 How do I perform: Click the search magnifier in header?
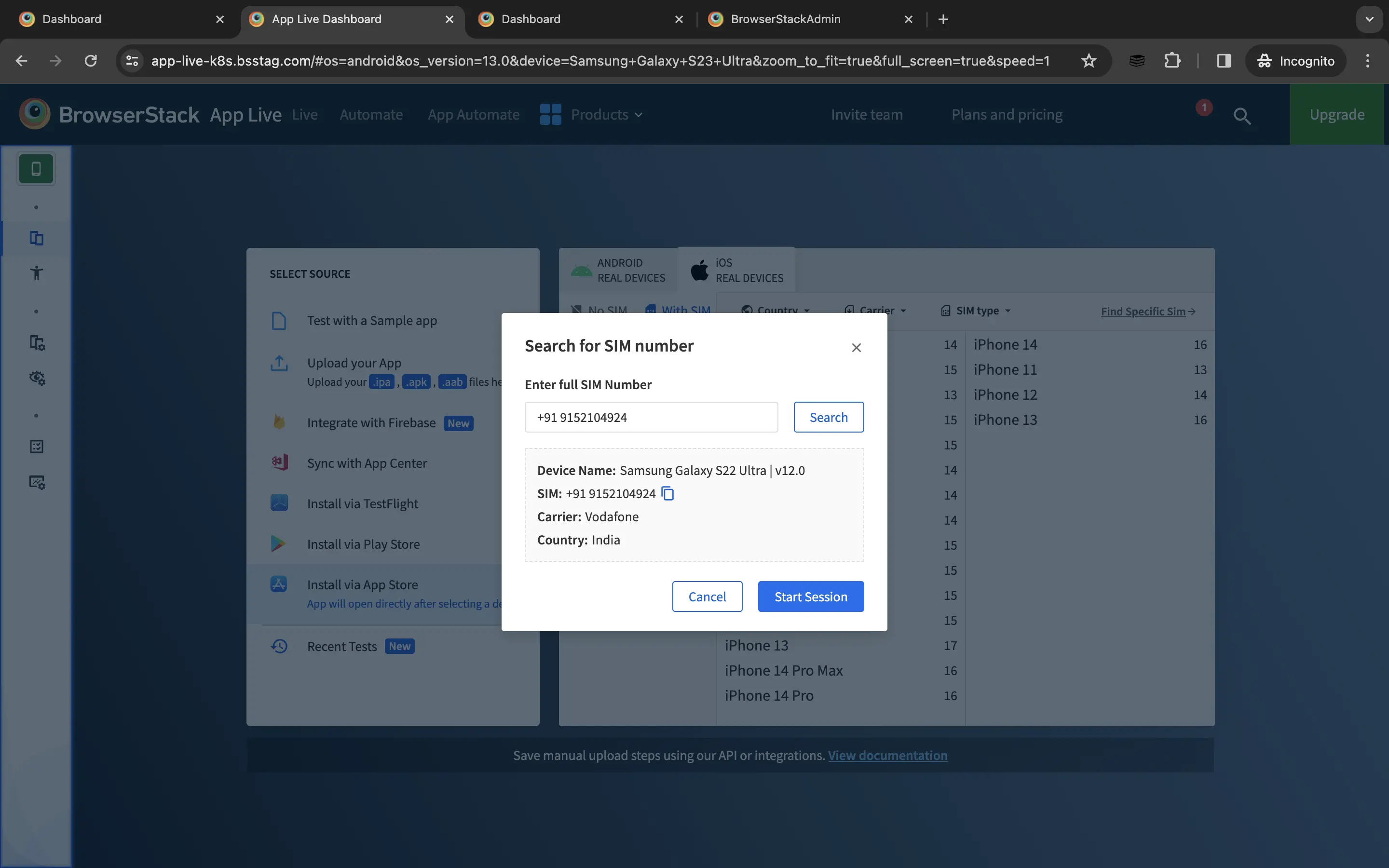(x=1241, y=116)
